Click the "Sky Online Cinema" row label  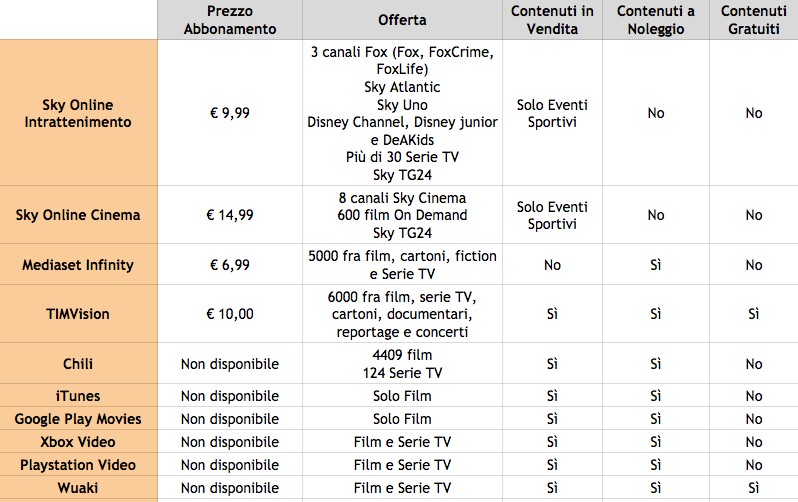[x=78, y=215]
